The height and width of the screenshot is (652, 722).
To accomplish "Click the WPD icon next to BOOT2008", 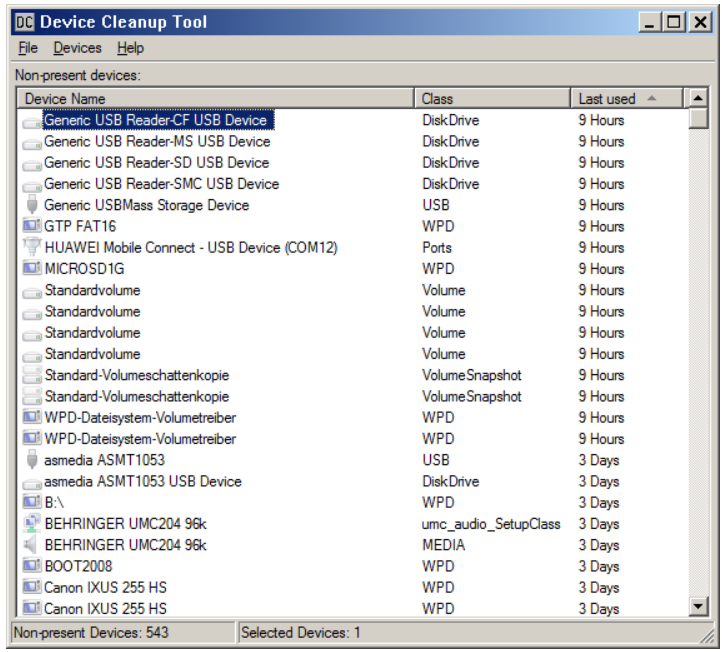I will pos(32,565).
